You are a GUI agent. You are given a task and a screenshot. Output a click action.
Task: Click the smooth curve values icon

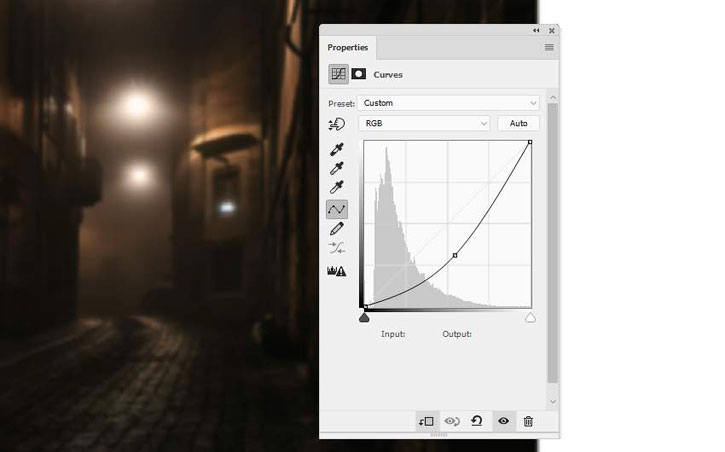337,248
